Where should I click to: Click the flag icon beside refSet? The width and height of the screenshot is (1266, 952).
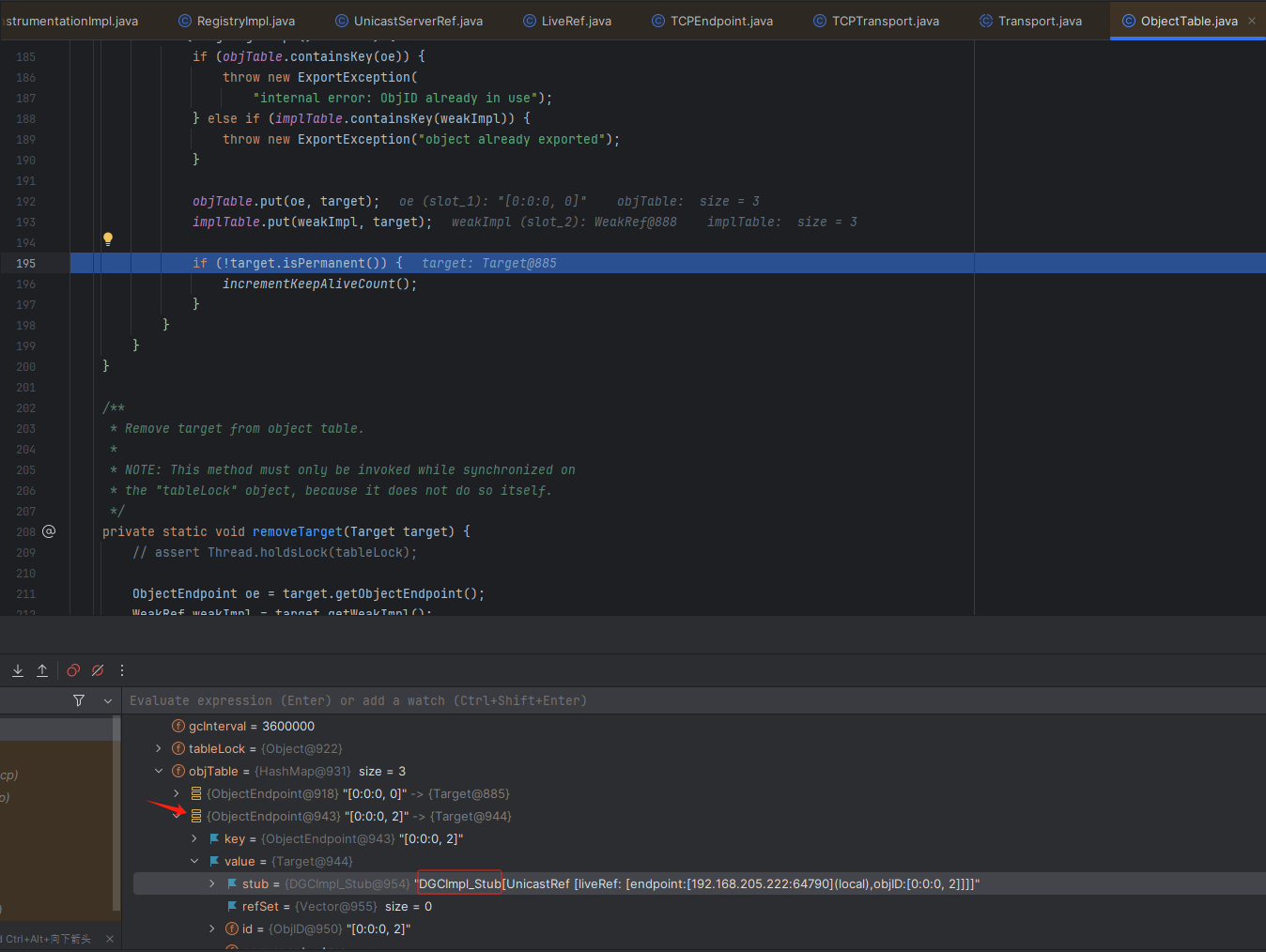(x=232, y=906)
